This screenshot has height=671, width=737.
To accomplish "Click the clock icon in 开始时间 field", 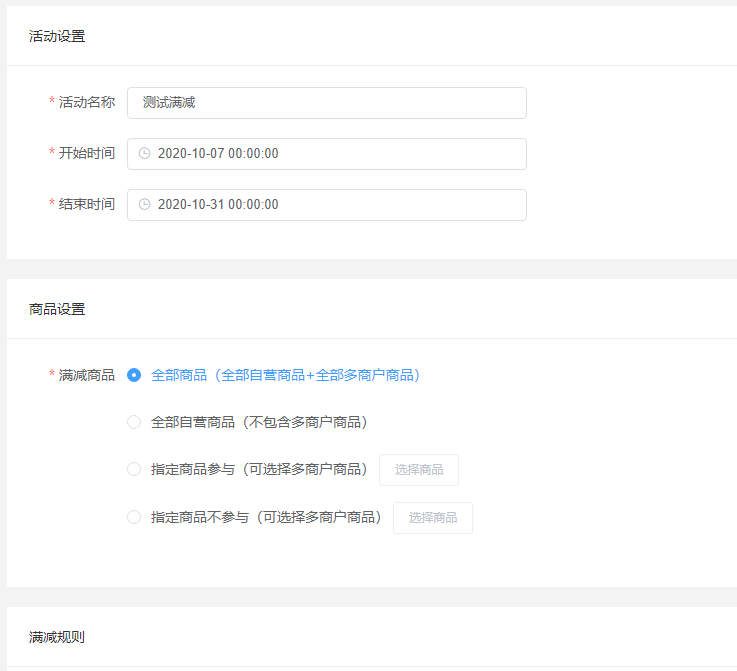I will coord(144,153).
